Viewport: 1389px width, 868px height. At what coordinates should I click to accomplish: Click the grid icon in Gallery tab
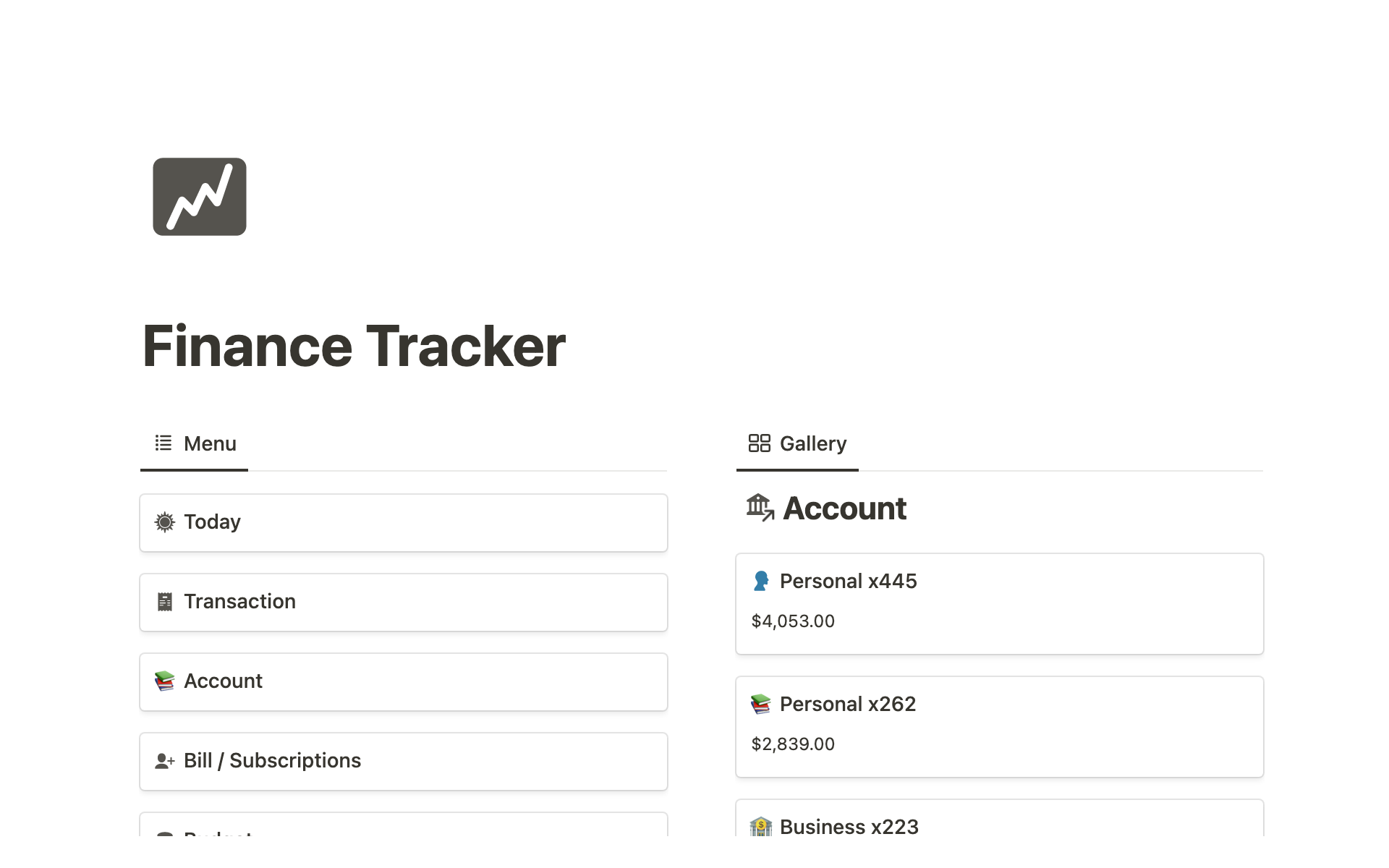pos(759,443)
